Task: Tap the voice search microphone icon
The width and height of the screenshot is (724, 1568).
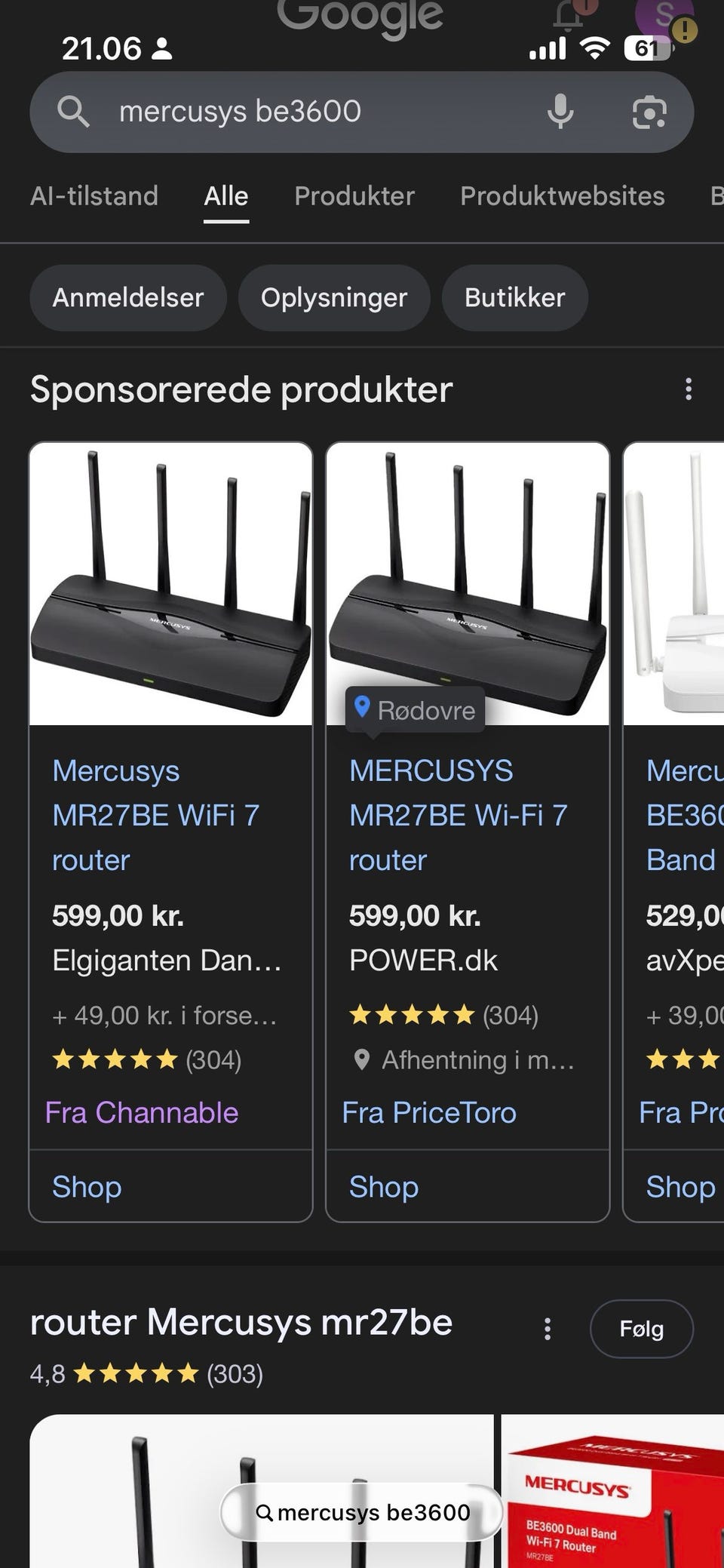Action: tap(560, 112)
